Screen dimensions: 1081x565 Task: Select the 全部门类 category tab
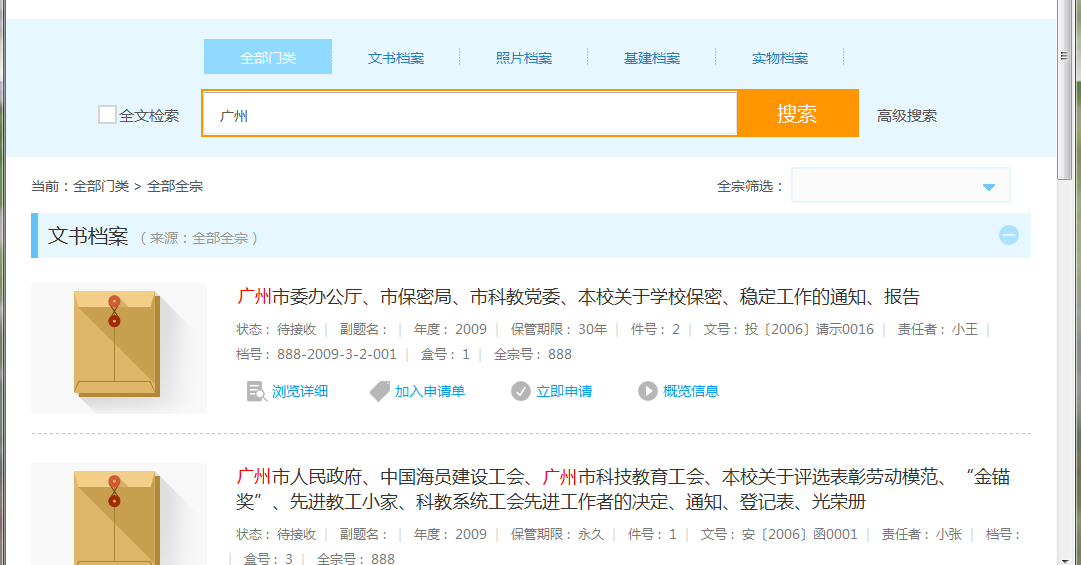tap(267, 57)
